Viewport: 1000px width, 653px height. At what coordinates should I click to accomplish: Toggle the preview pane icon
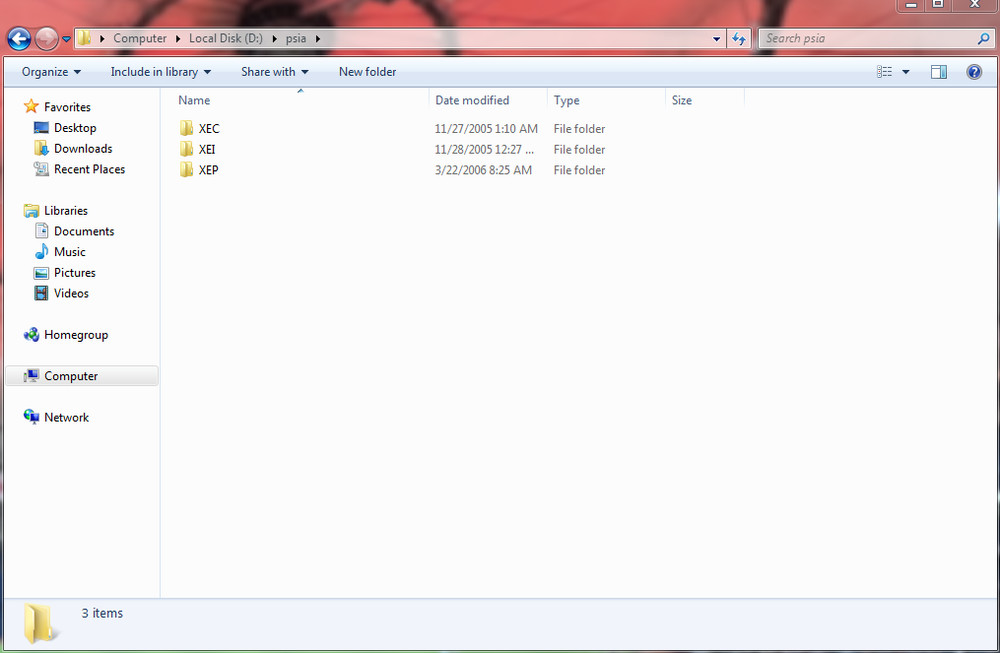click(938, 72)
